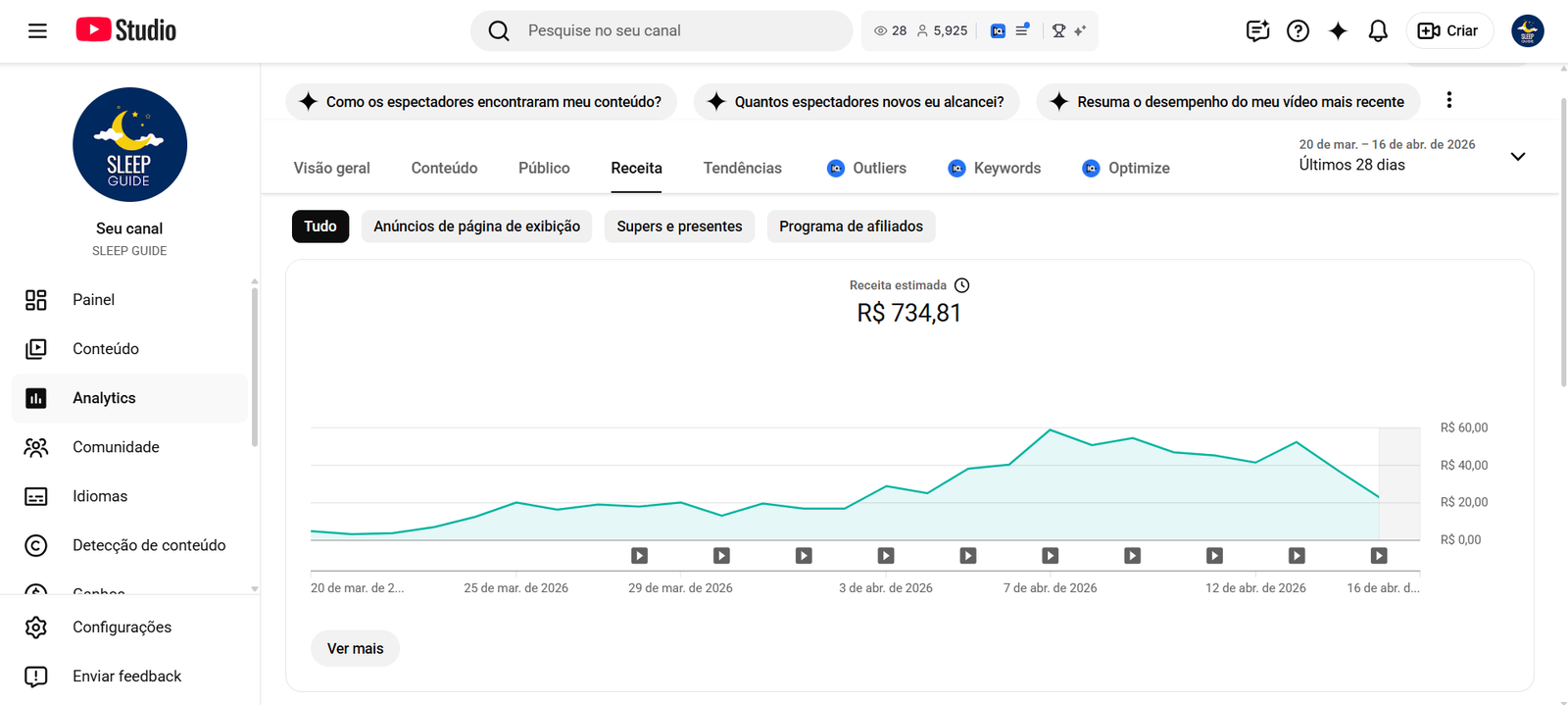Viewport: 1568px width, 705px height.
Task: Select the Receita tab
Action: click(636, 169)
